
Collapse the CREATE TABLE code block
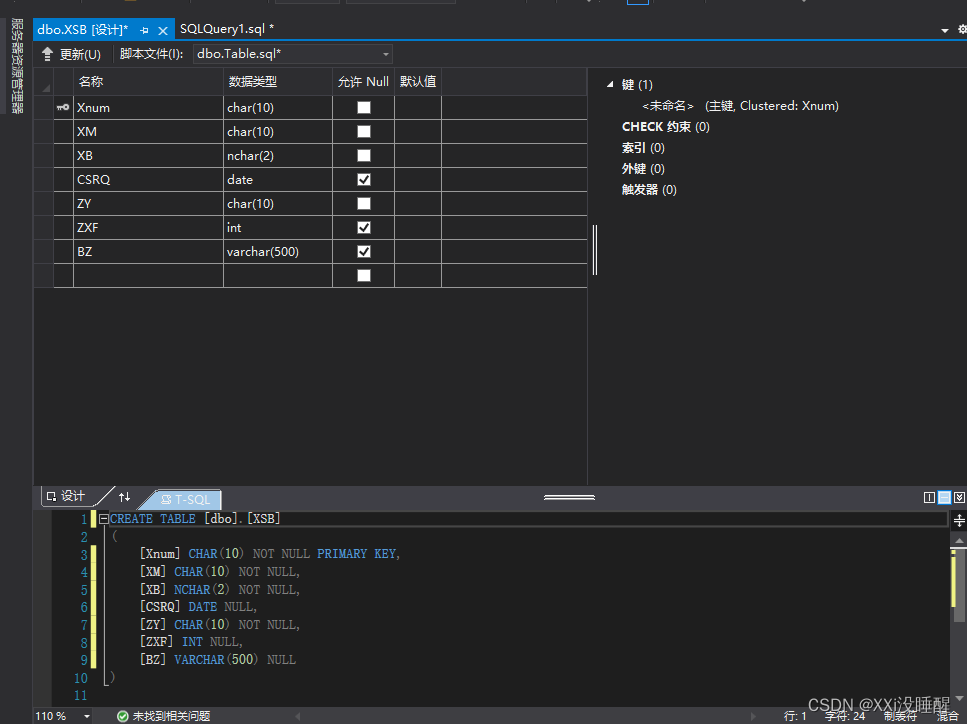pyautogui.click(x=104, y=519)
